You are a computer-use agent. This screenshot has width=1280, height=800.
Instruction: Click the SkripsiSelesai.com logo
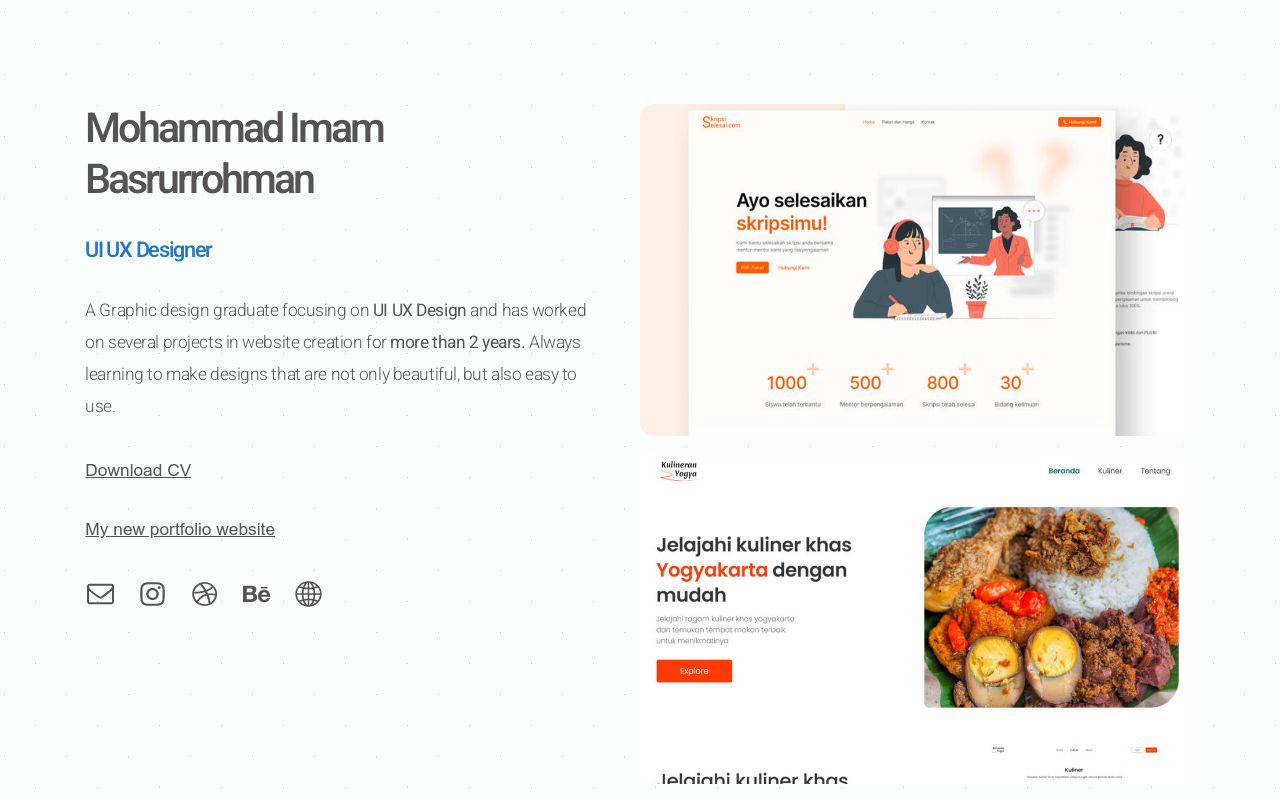coord(719,120)
